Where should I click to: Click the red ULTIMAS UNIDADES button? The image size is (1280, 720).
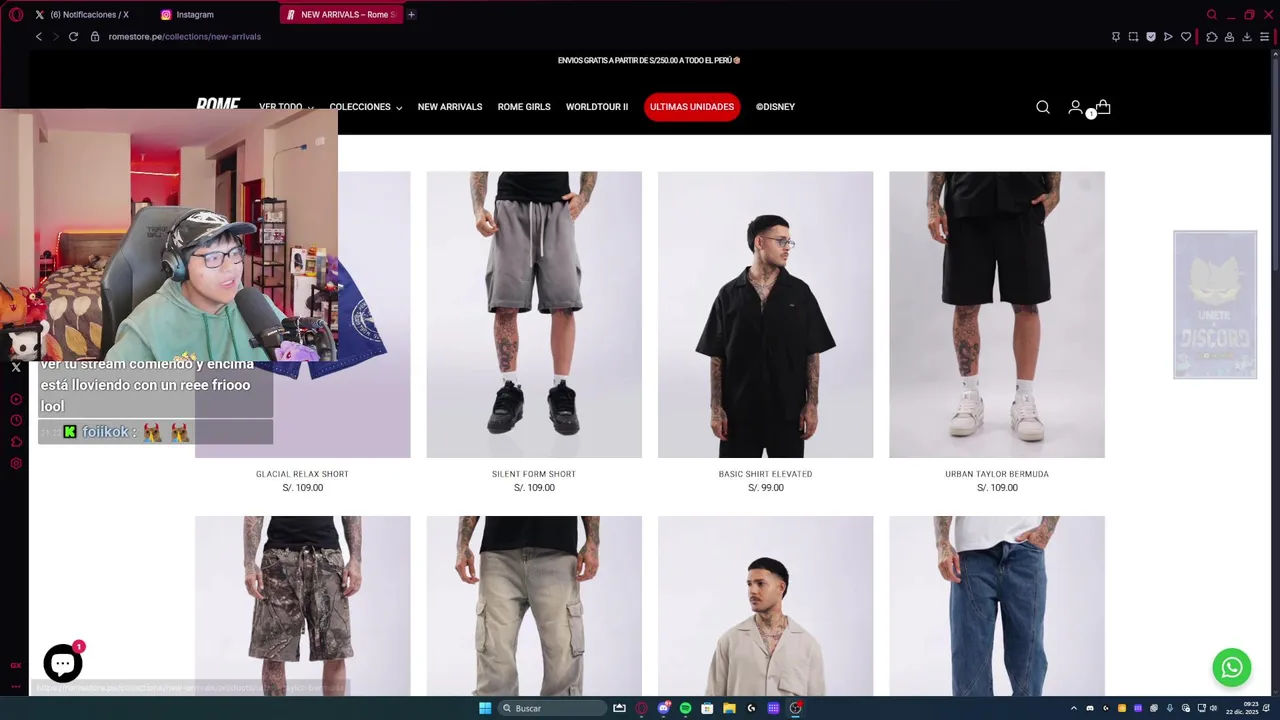[692, 107]
